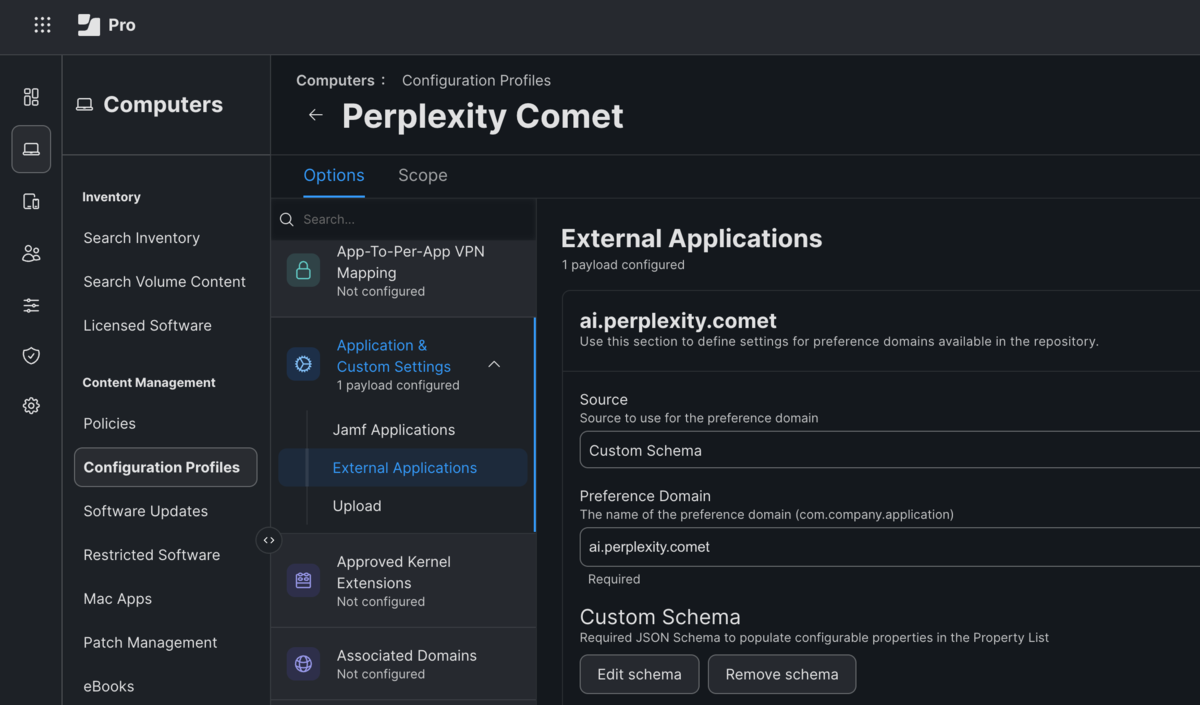
Task: Select the Computers laptop icon in rail
Action: [31, 149]
